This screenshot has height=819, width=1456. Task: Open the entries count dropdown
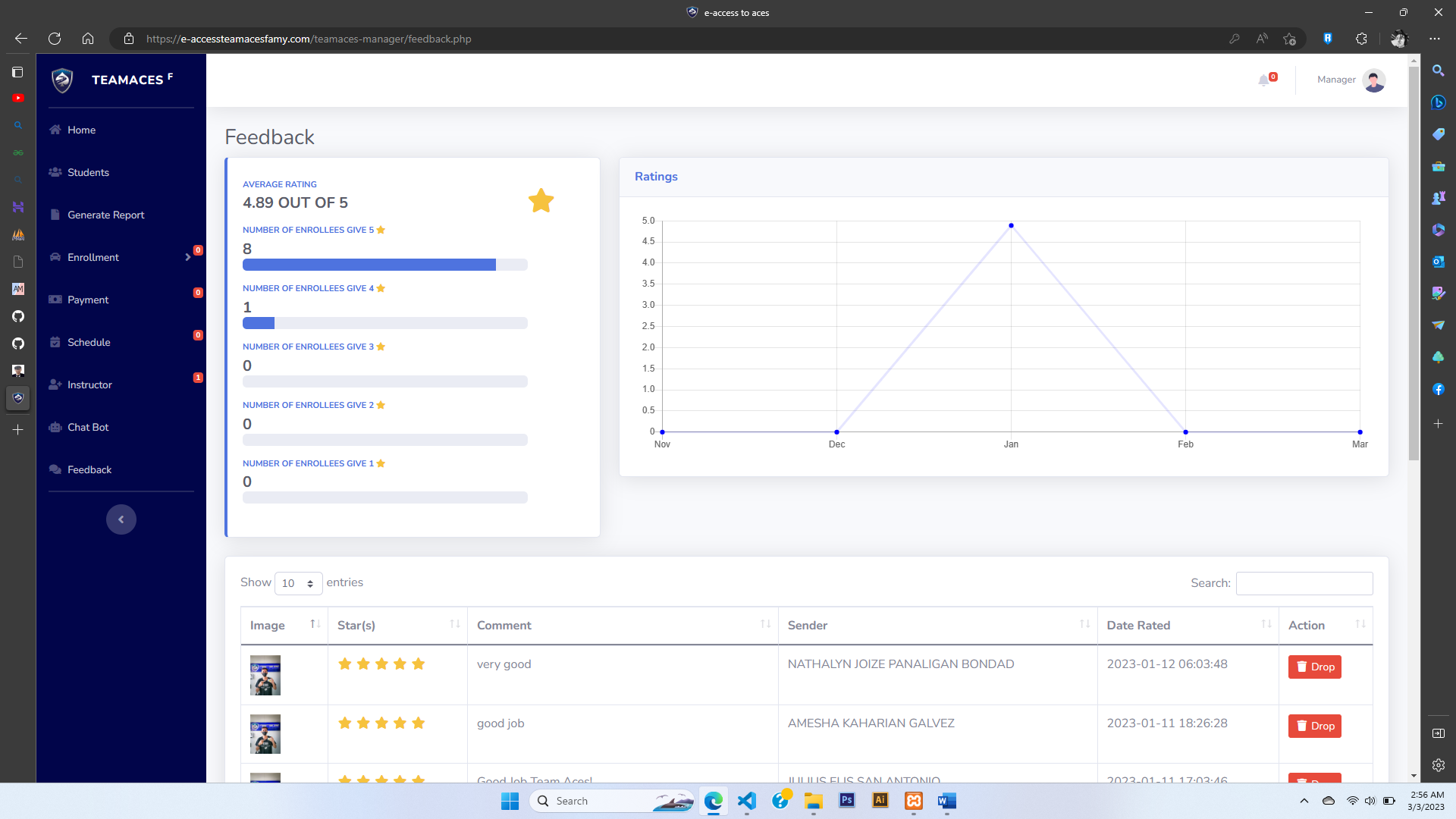(x=298, y=583)
